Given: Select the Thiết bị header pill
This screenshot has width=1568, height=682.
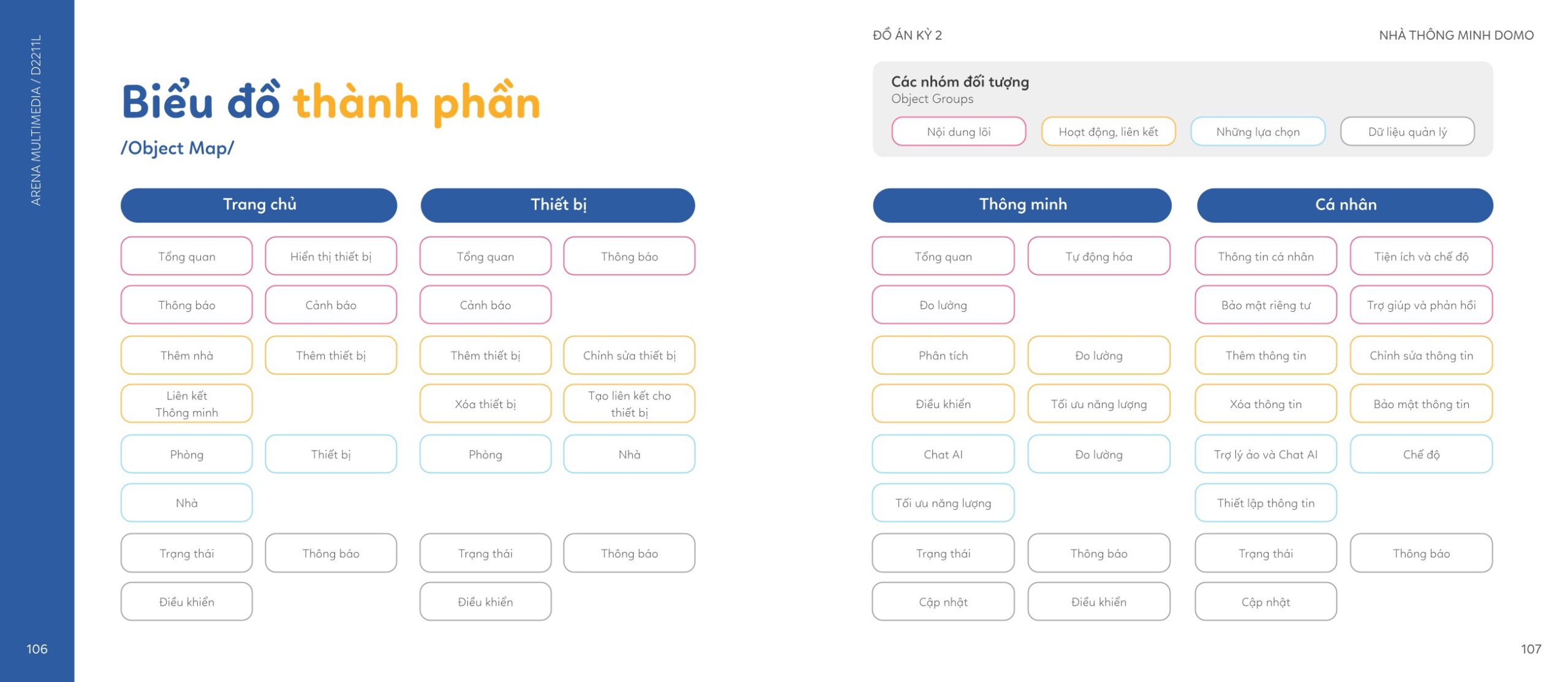Looking at the screenshot, I should [558, 205].
